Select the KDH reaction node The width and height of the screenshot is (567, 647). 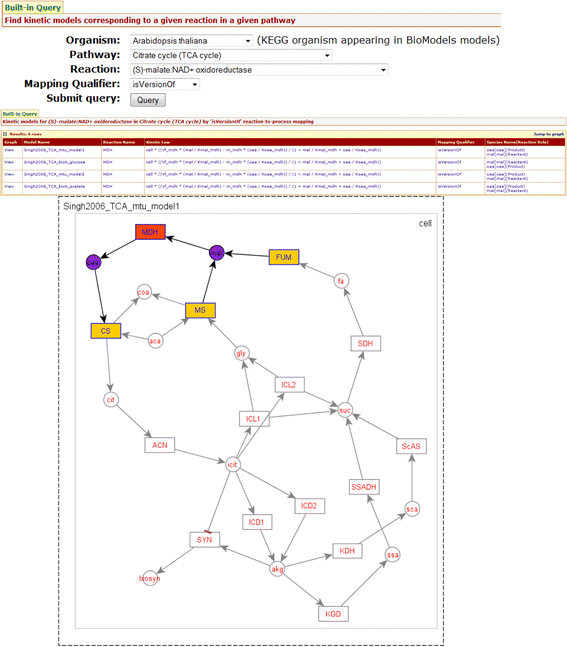[x=347, y=550]
